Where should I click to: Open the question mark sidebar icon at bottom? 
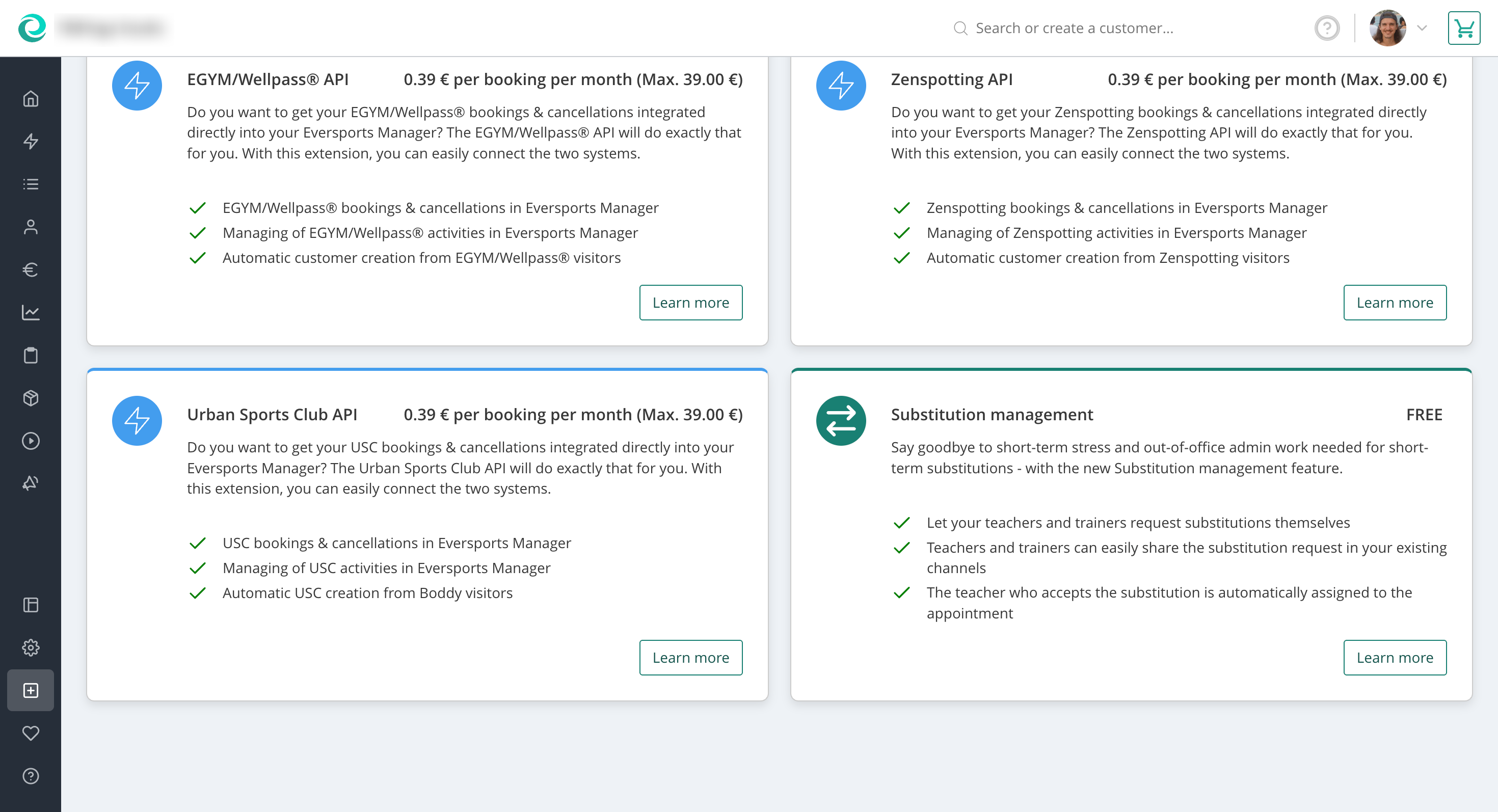point(30,776)
